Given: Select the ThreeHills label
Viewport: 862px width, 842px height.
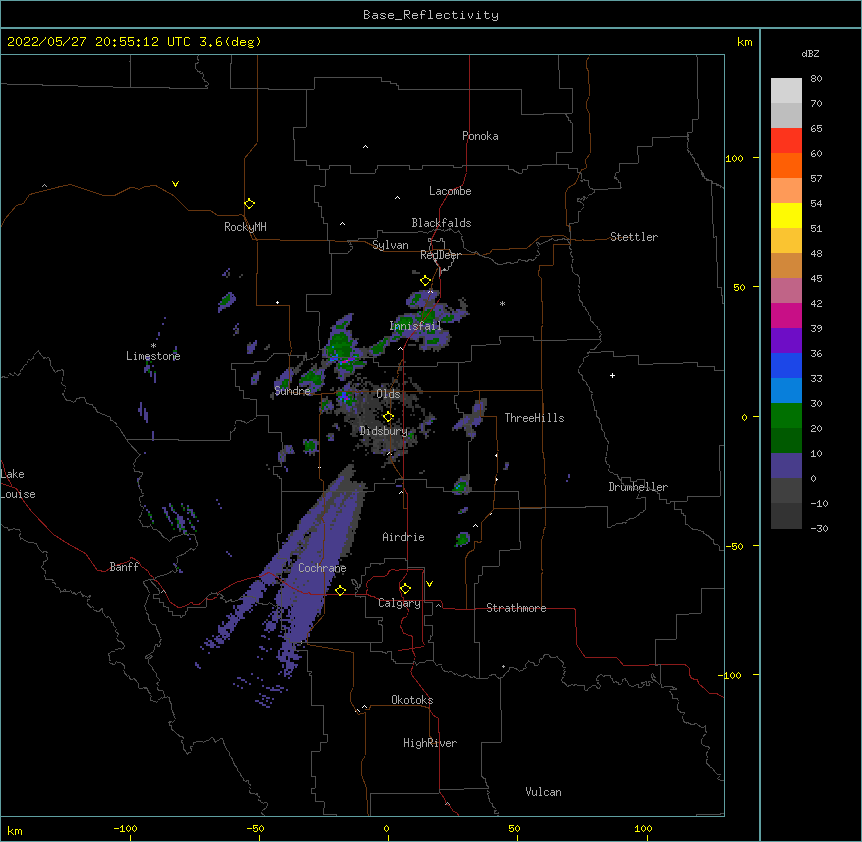Looking at the screenshot, I should point(534,418).
